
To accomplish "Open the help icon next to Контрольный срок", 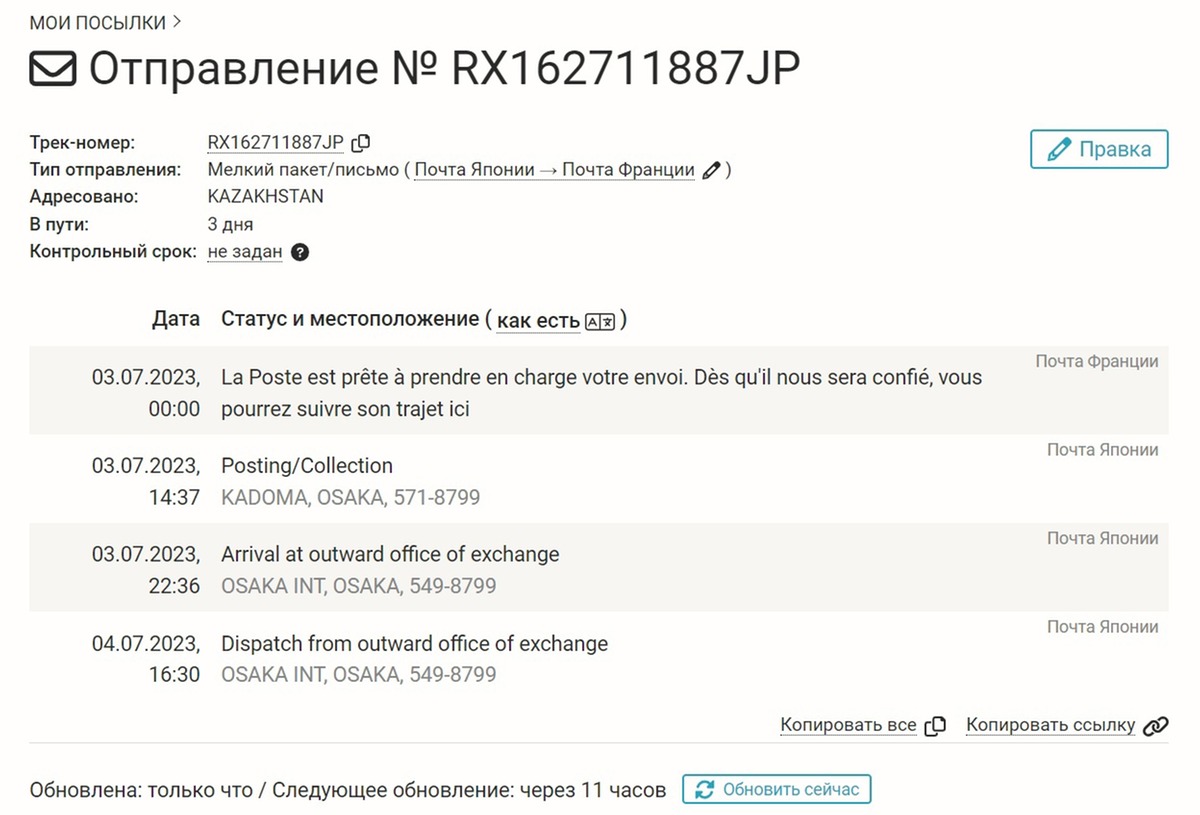I will coord(299,252).
